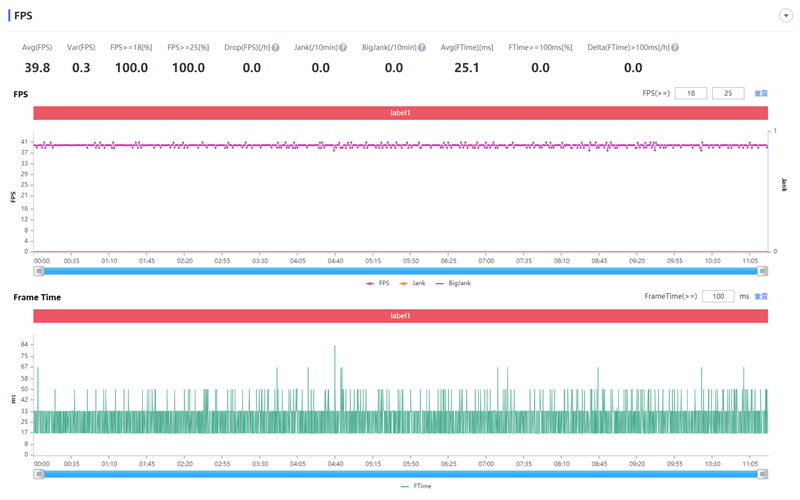Click the FrameTime threshold field showing 100

[x=718, y=296]
